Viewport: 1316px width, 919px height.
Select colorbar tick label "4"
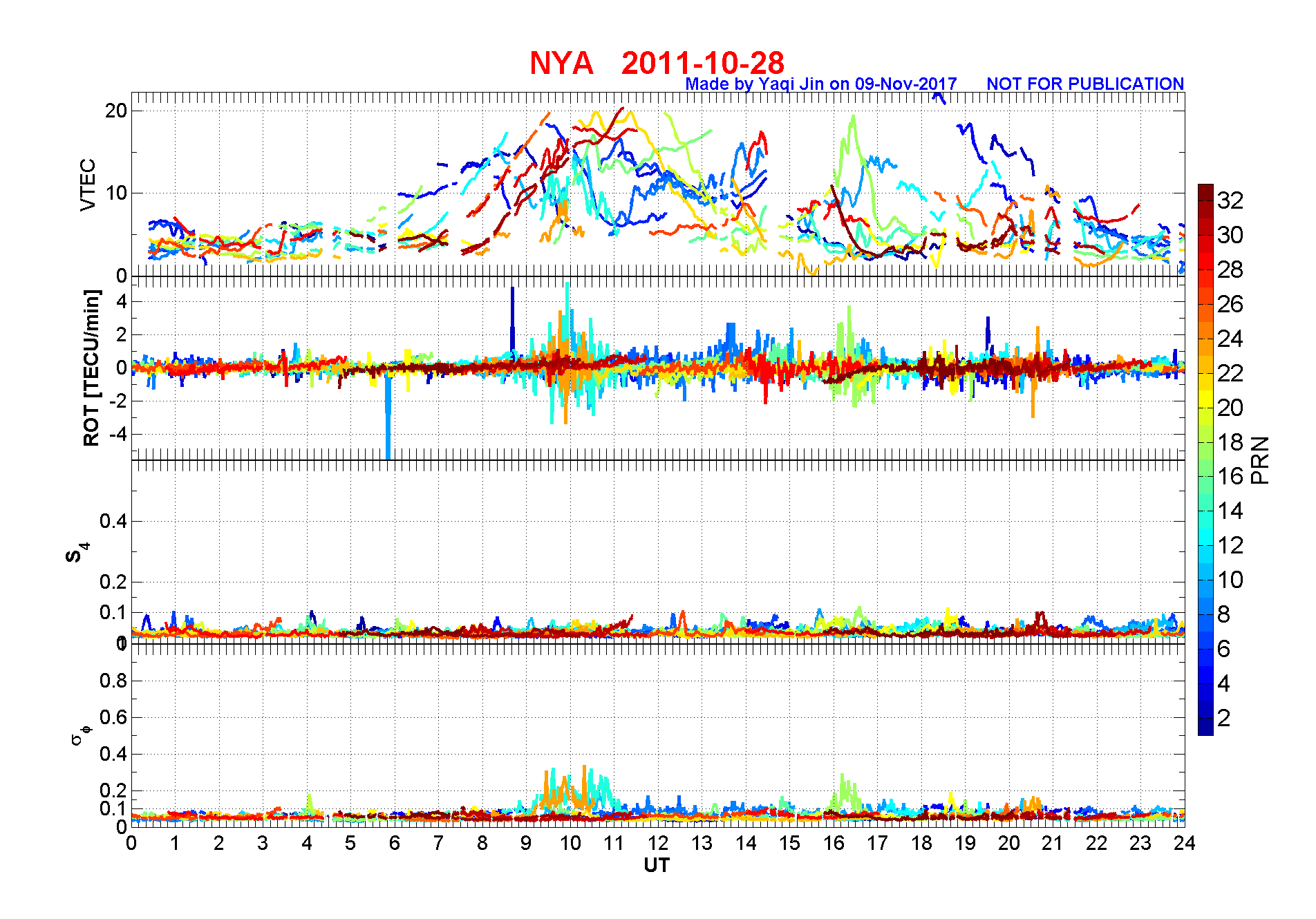point(1224,683)
